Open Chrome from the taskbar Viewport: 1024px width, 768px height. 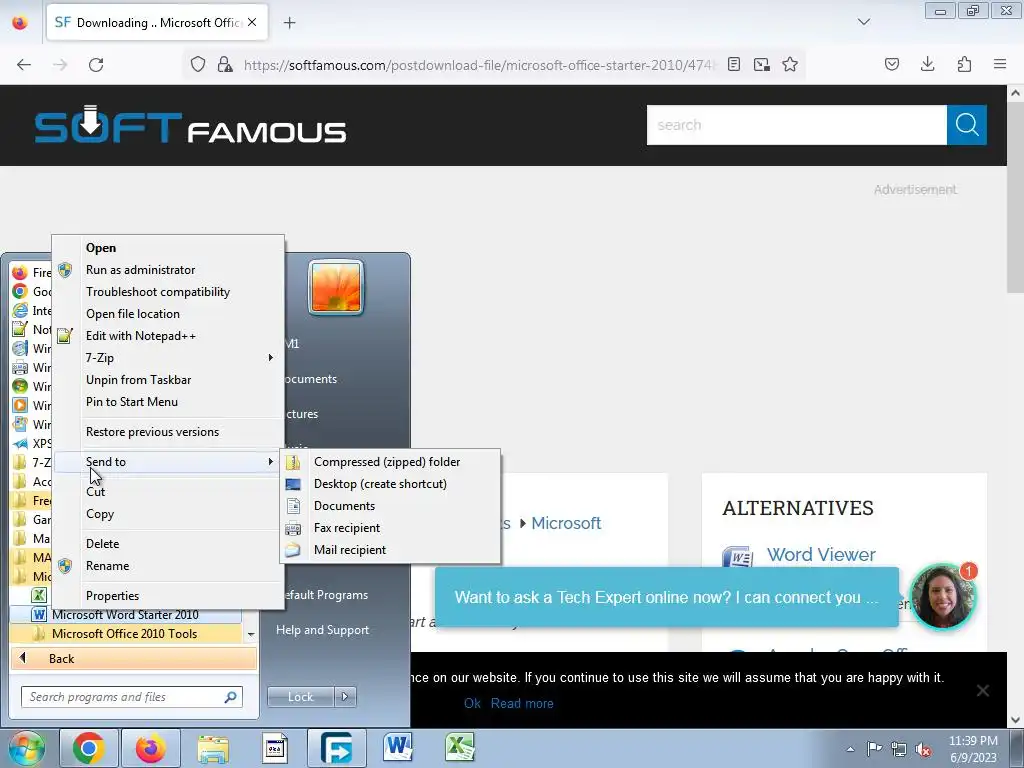[x=89, y=748]
